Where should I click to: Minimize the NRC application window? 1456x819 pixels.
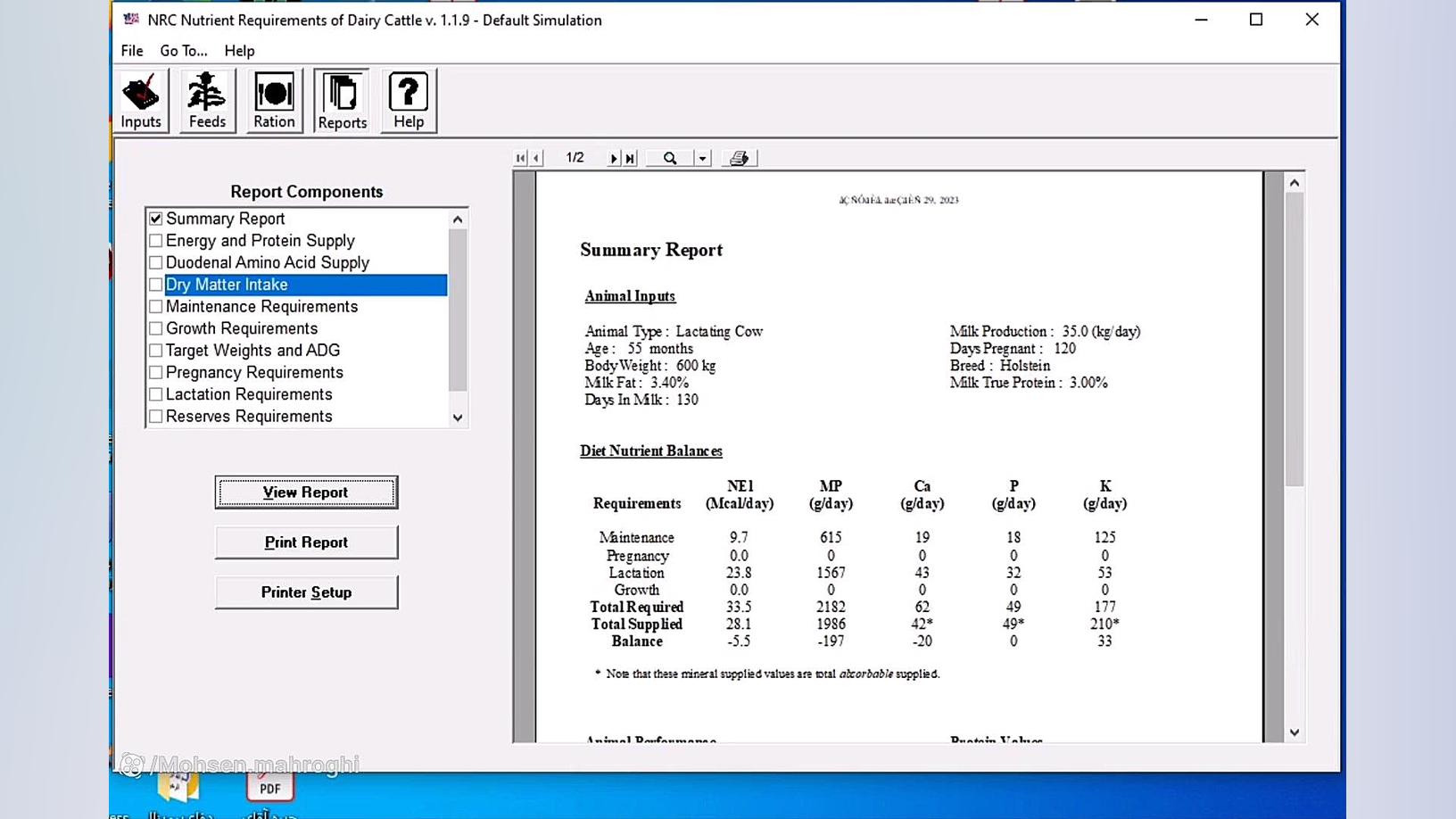pos(1202,20)
